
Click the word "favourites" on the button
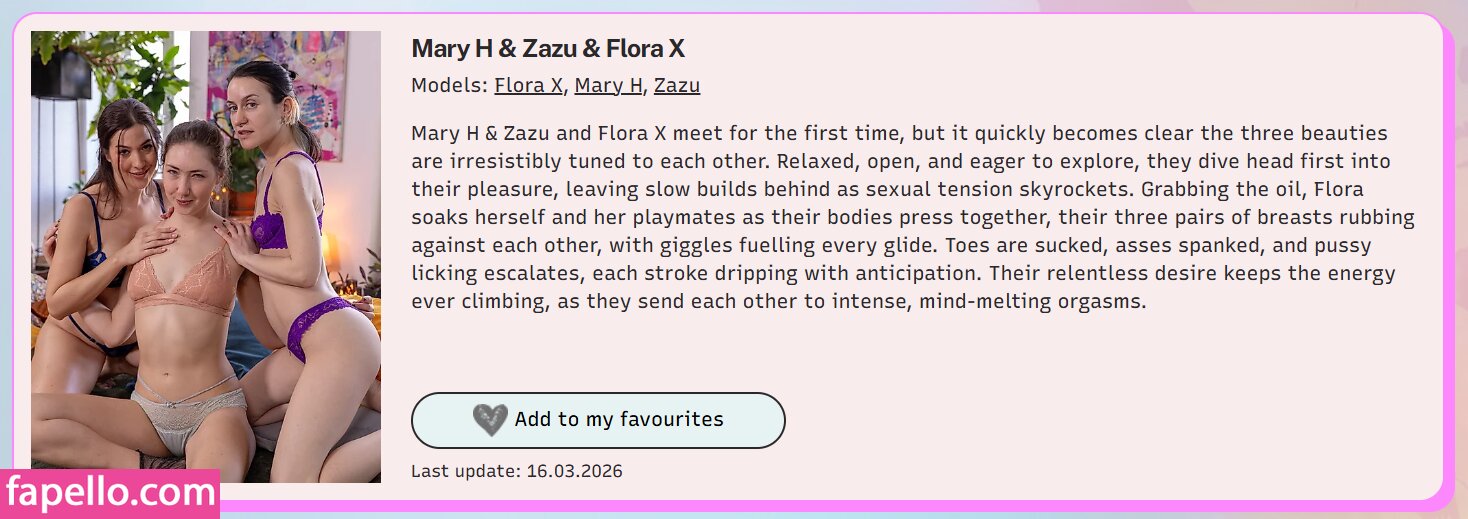pyautogui.click(x=671, y=420)
